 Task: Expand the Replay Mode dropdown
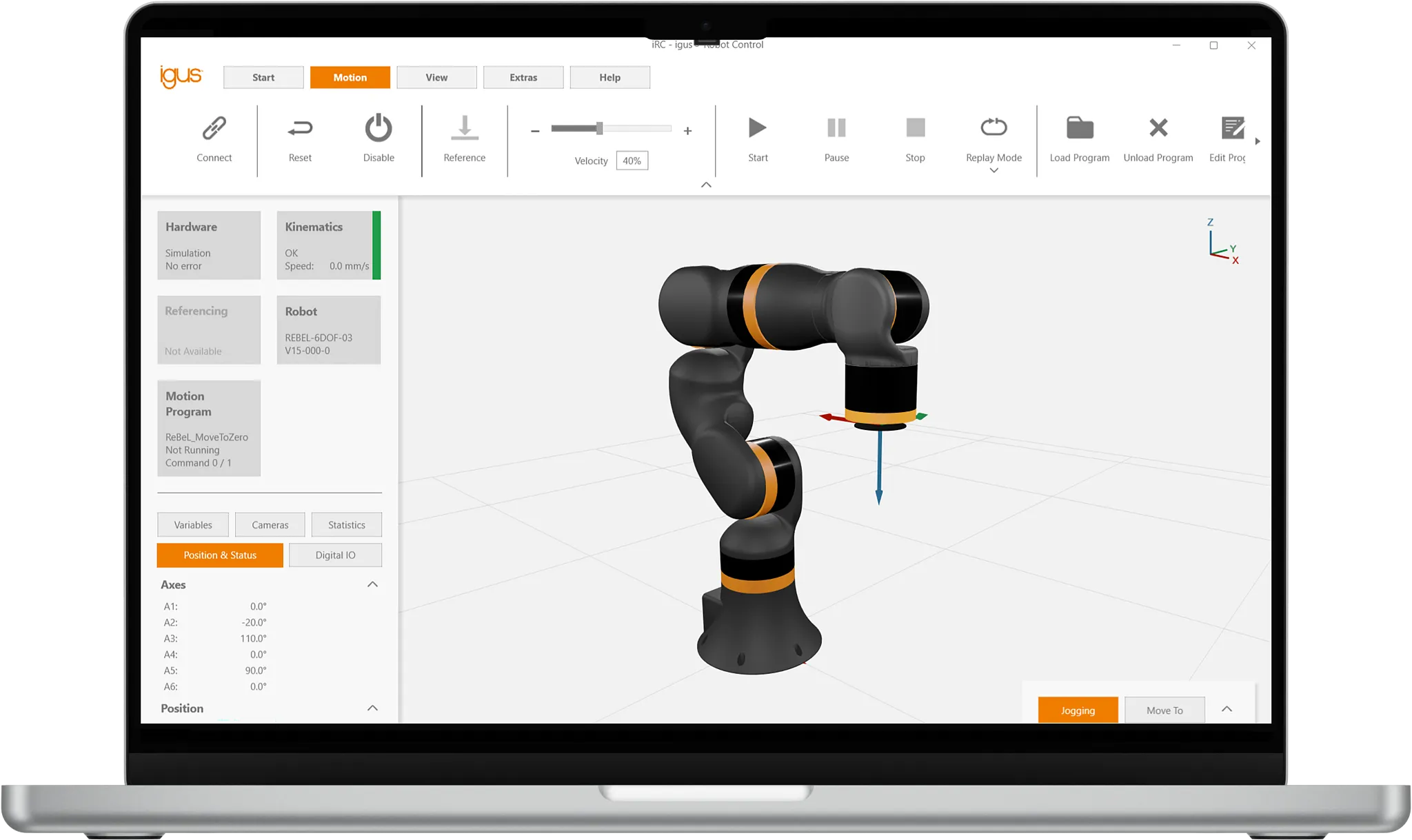coord(993,170)
